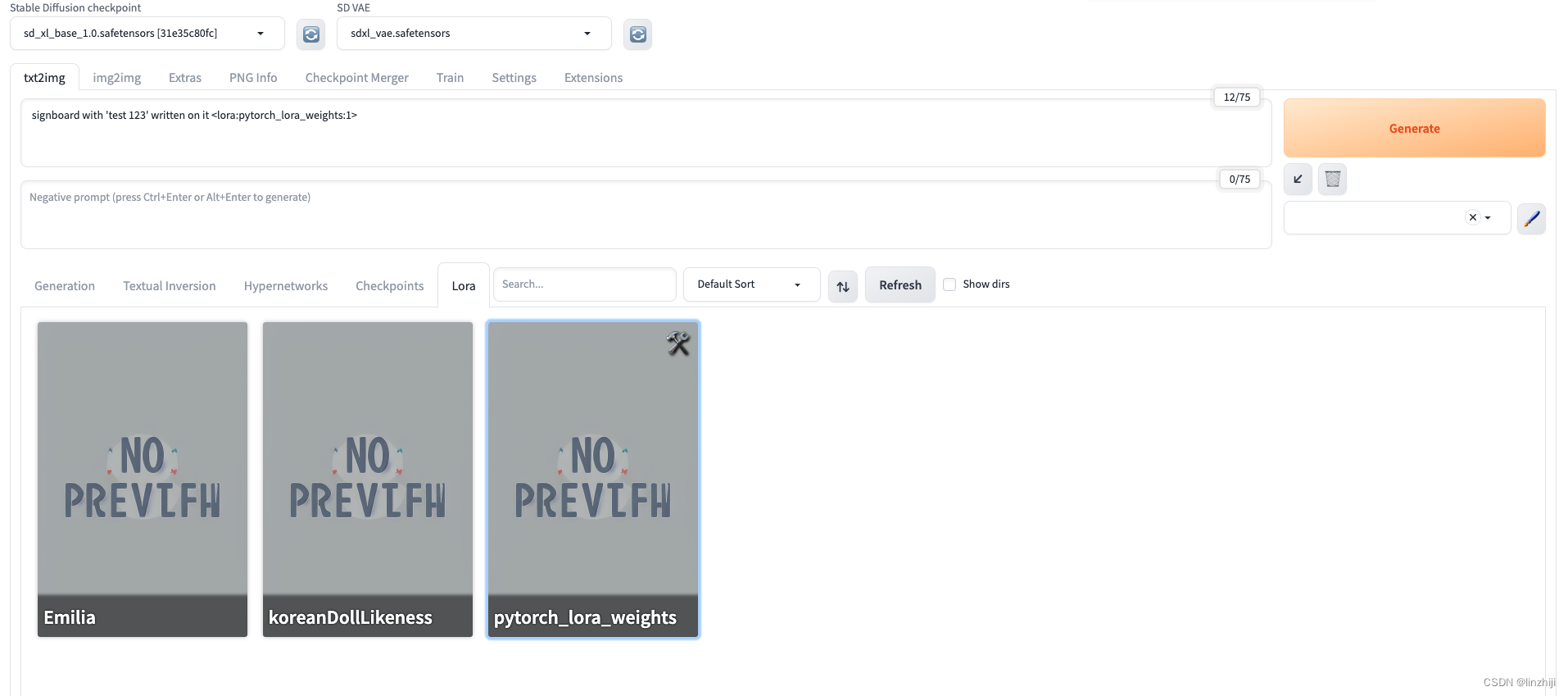Click the 0/75 negative token counter

[x=1239, y=179]
